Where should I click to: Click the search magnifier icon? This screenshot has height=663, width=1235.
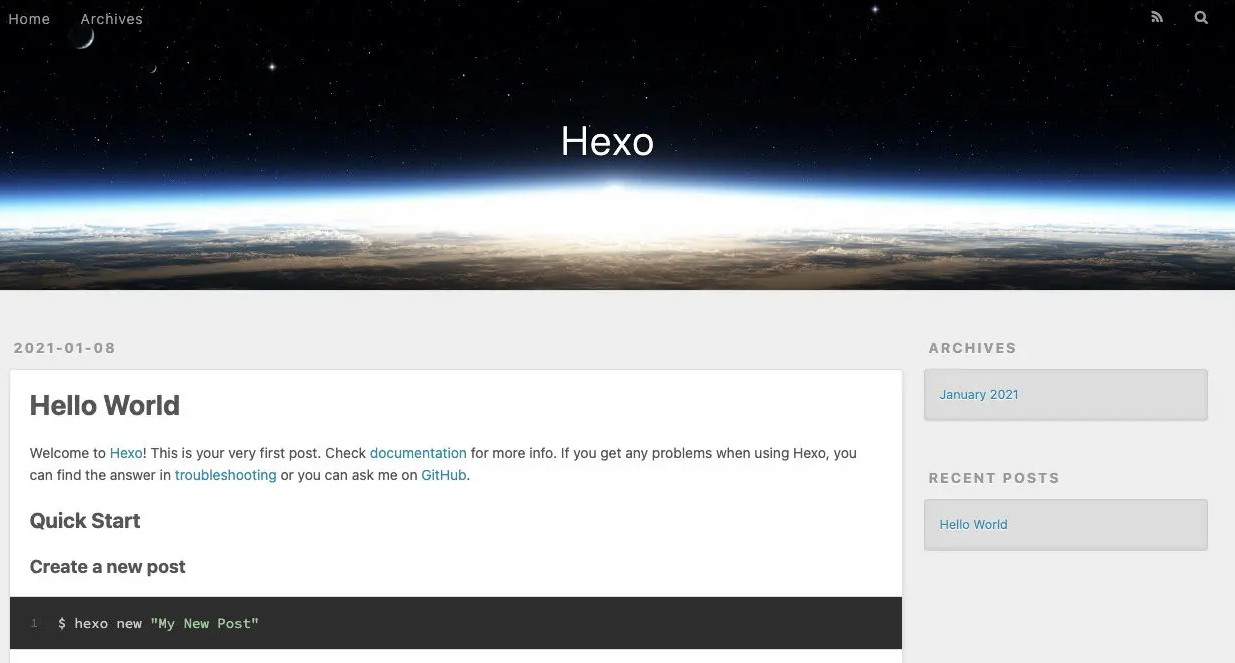[x=1201, y=17]
